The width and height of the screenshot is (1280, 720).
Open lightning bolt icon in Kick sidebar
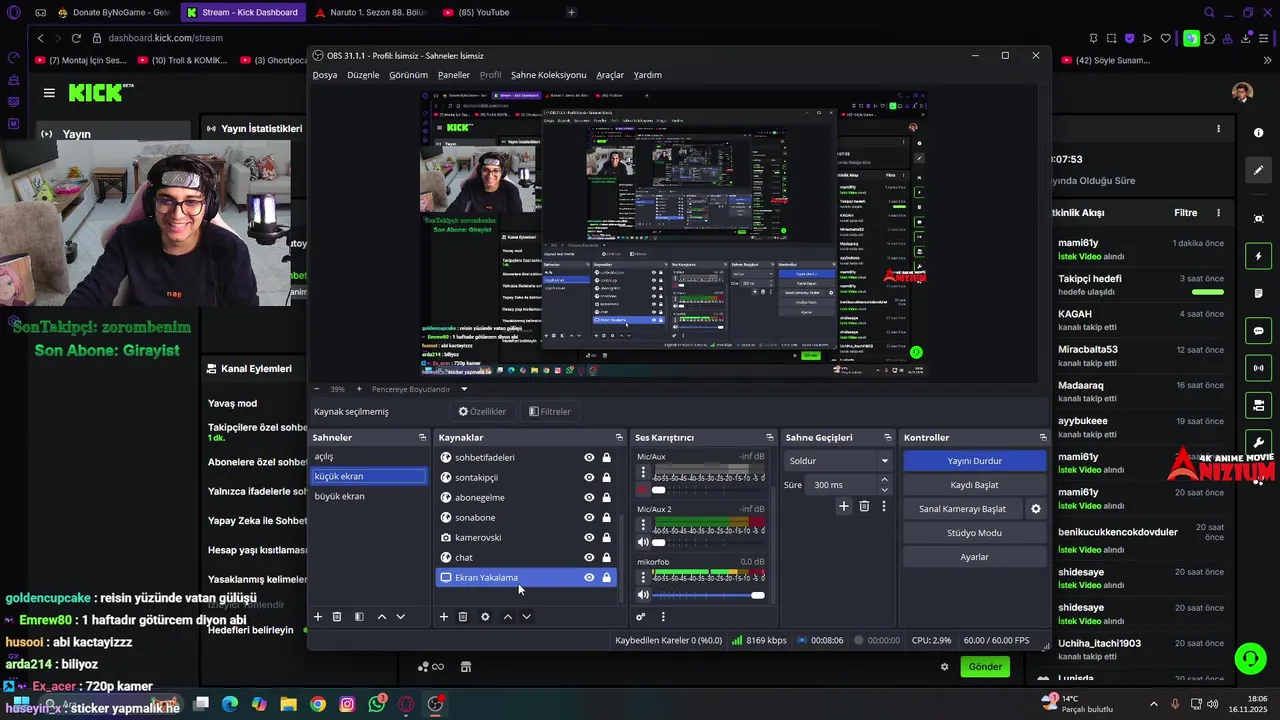pyautogui.click(x=1258, y=256)
